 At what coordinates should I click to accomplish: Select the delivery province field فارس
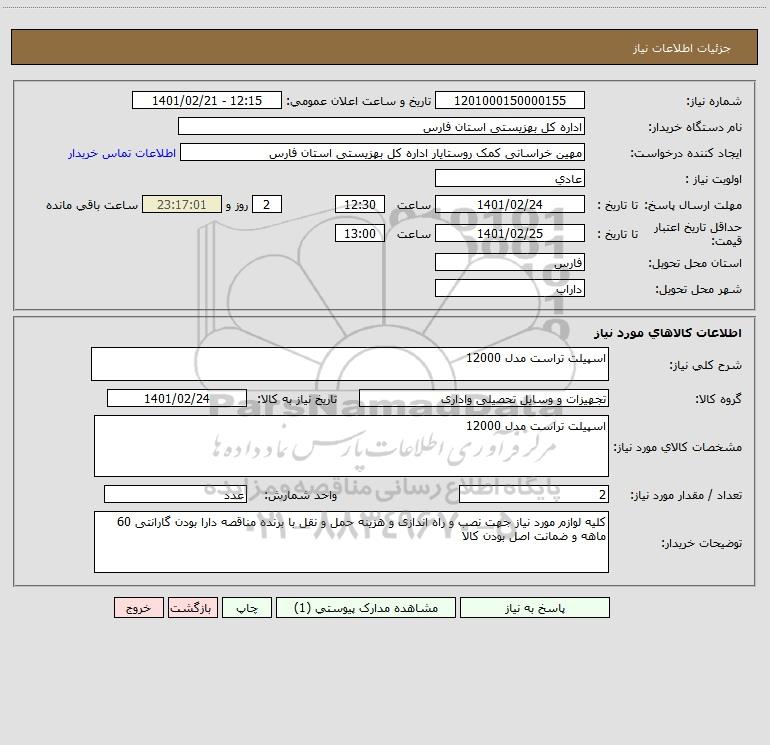[x=510, y=262]
